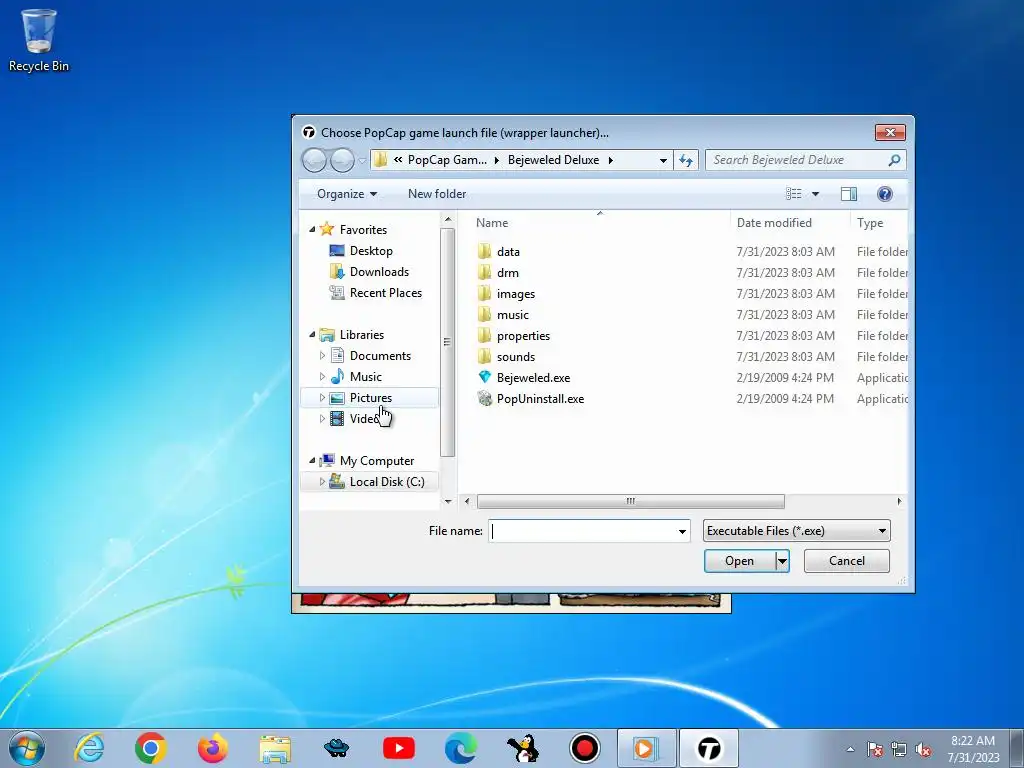Launch Microsoft Edge from taskbar
The height and width of the screenshot is (768, 1024).
(x=461, y=748)
